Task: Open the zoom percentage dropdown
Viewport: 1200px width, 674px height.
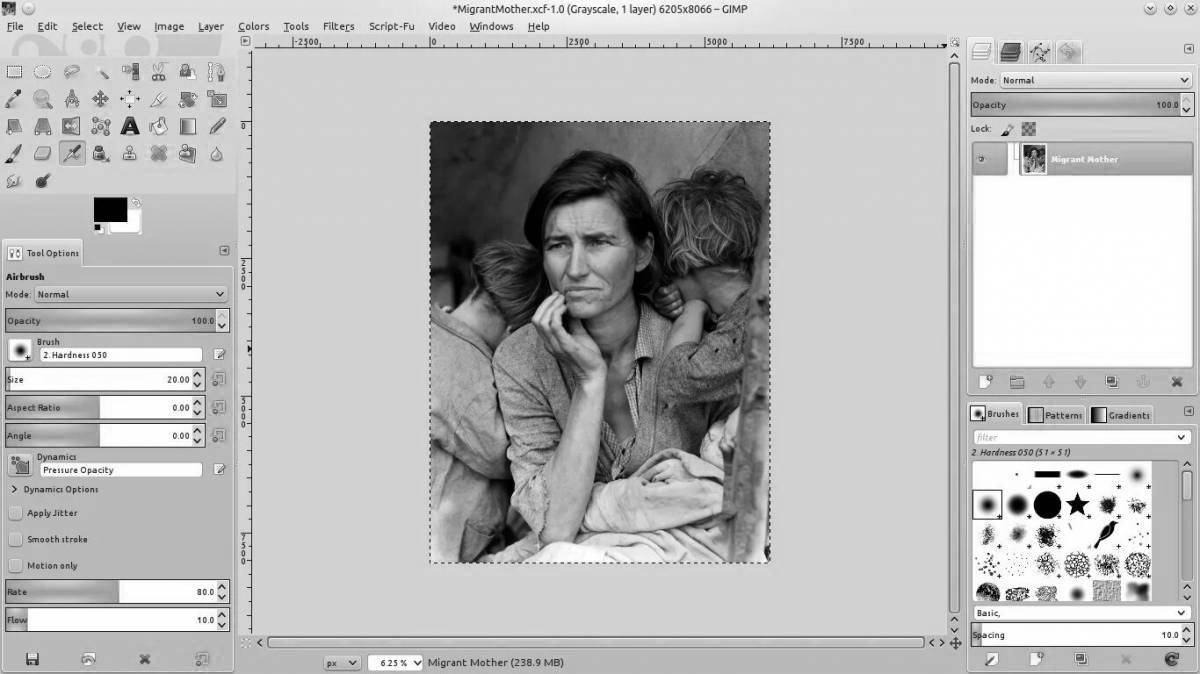Action: [x=394, y=662]
